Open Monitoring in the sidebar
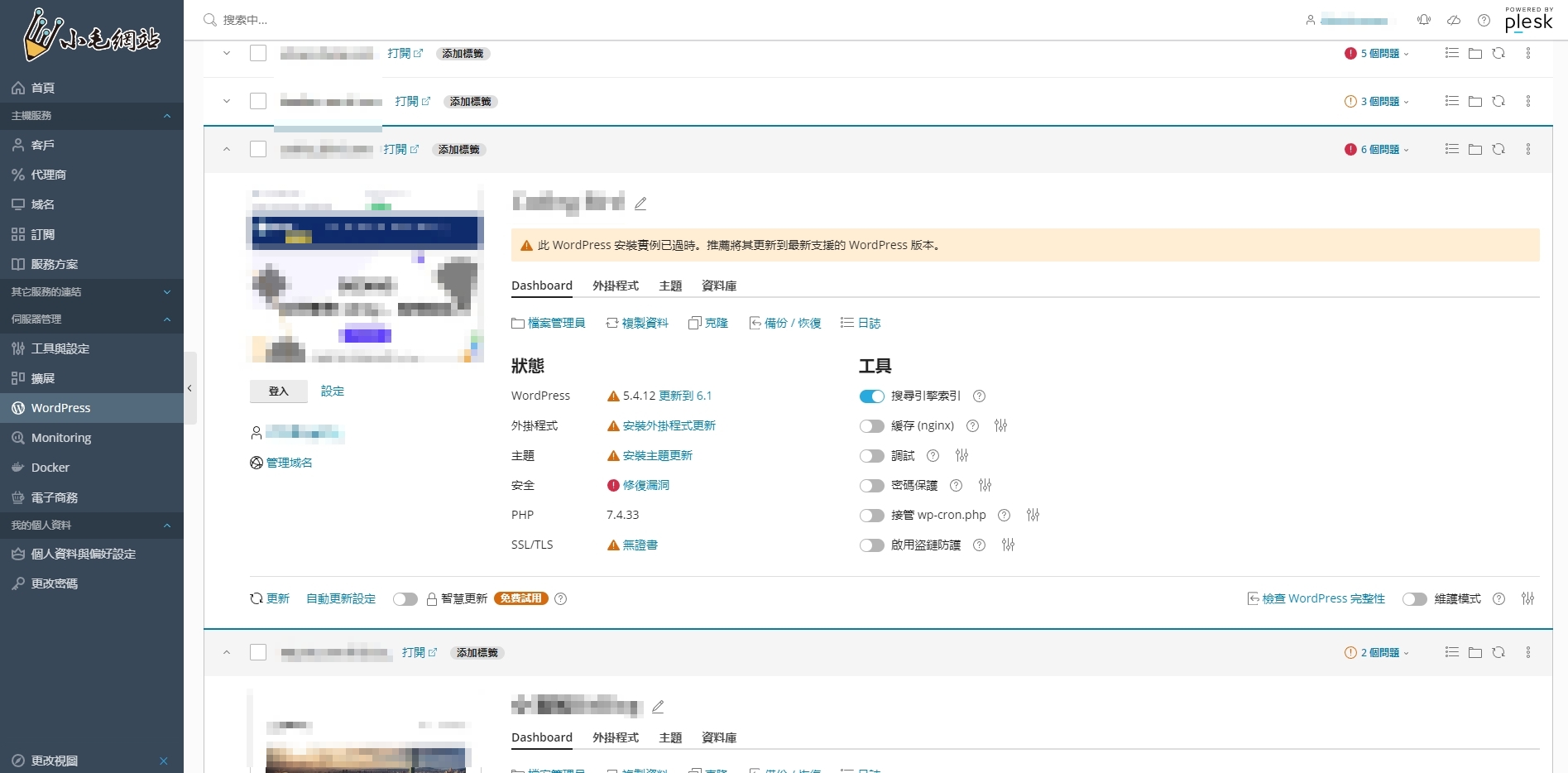Image resolution: width=1568 pixels, height=773 pixels. 61,438
